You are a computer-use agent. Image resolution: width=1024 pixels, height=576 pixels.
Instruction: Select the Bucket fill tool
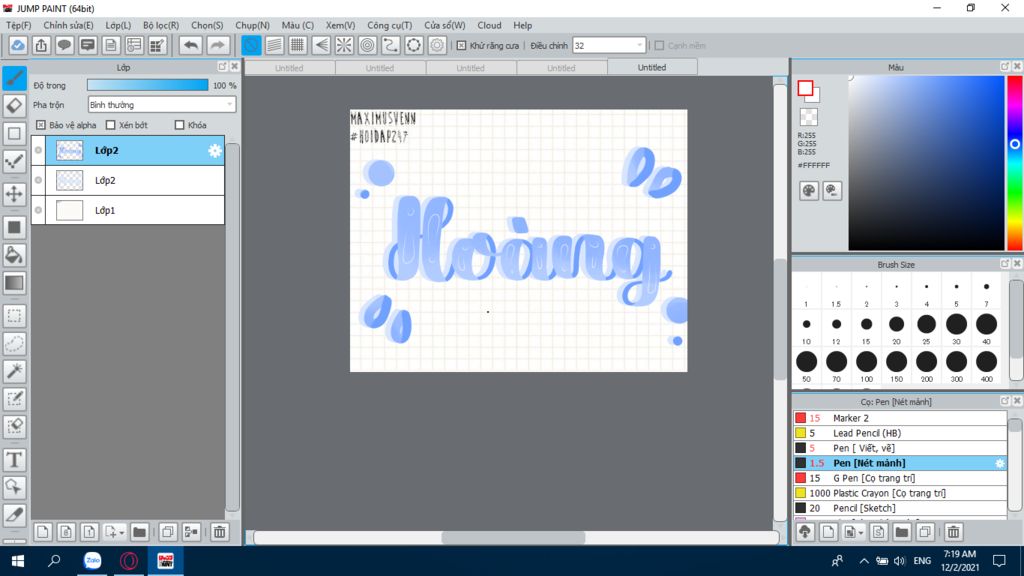14,255
